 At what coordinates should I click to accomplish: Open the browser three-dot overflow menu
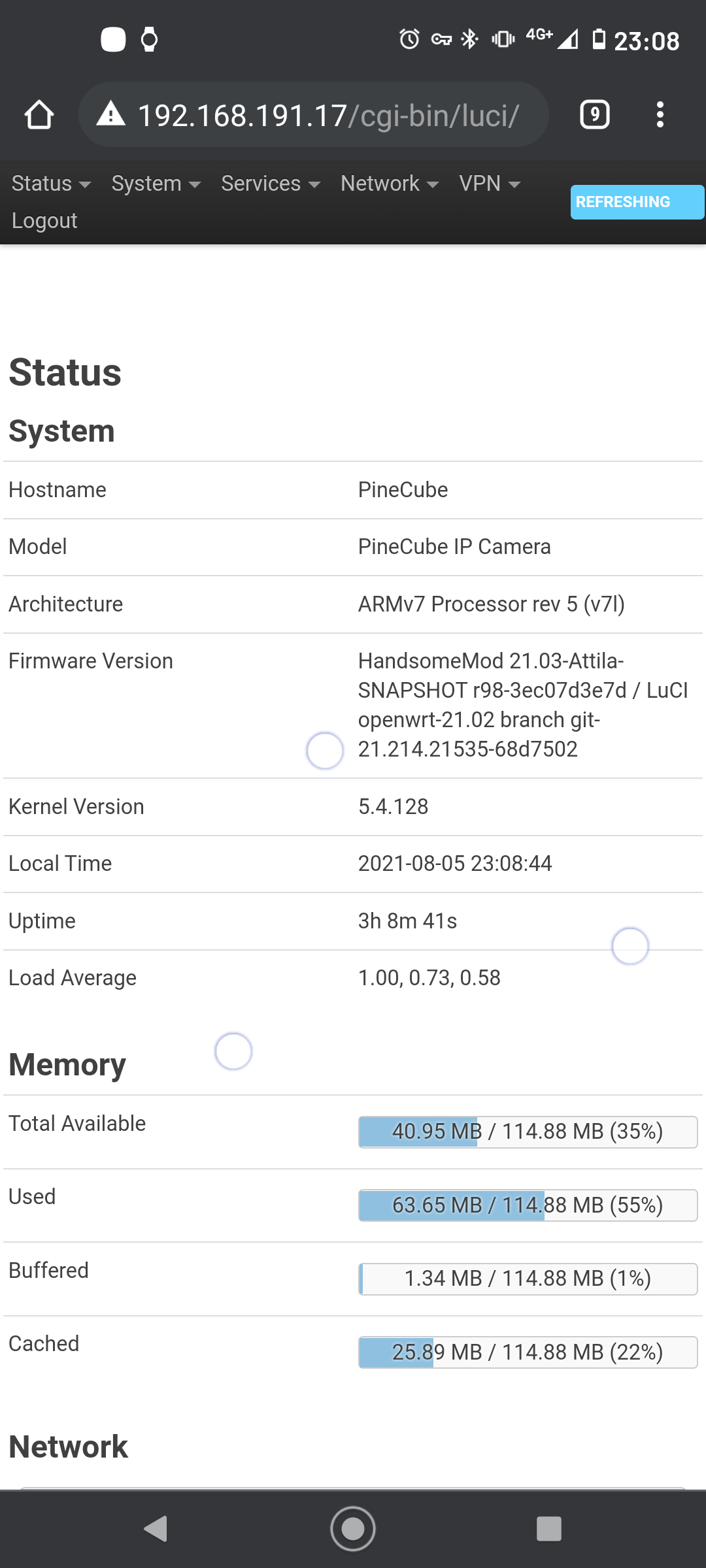660,115
